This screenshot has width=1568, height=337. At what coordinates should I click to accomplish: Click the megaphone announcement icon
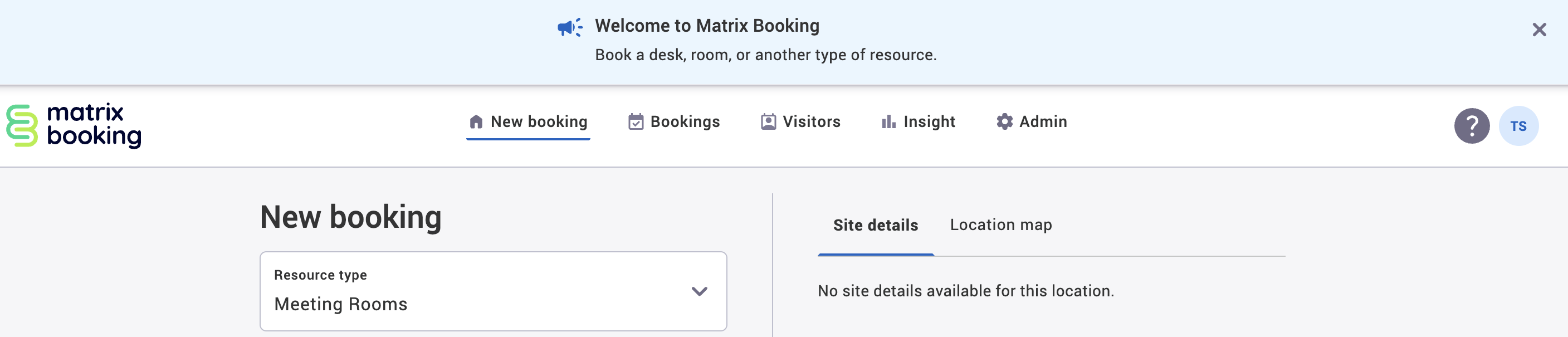569,27
